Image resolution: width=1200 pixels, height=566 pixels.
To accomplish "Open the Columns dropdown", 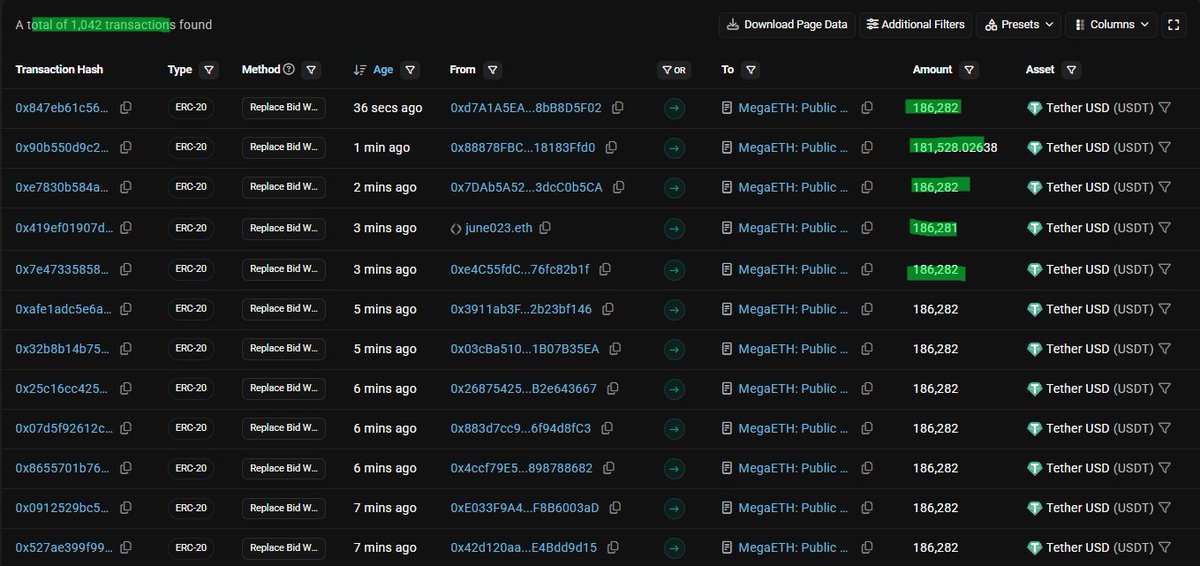I will pyautogui.click(x=1112, y=24).
